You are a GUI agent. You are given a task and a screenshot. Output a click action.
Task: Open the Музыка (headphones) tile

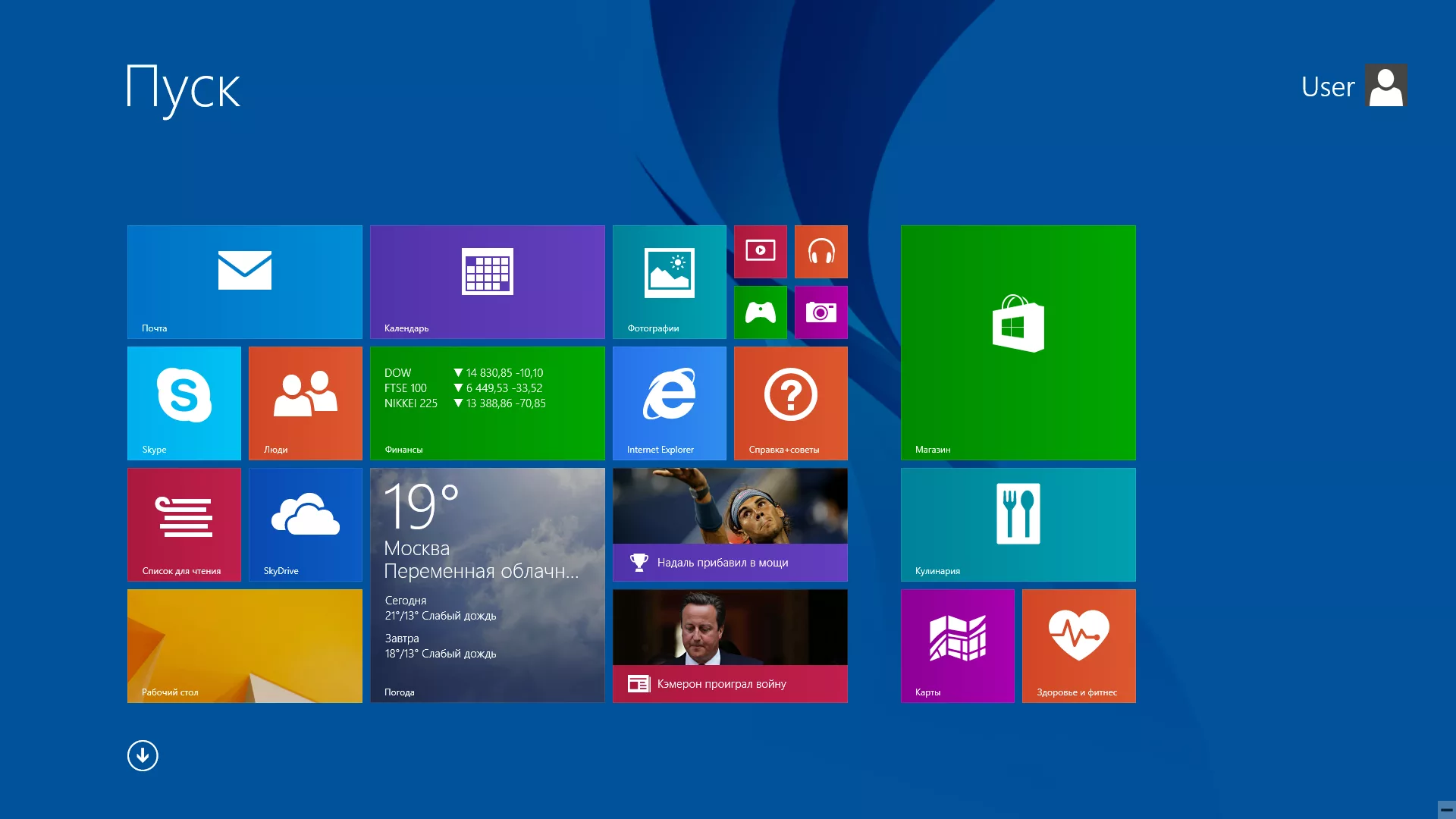(x=821, y=251)
